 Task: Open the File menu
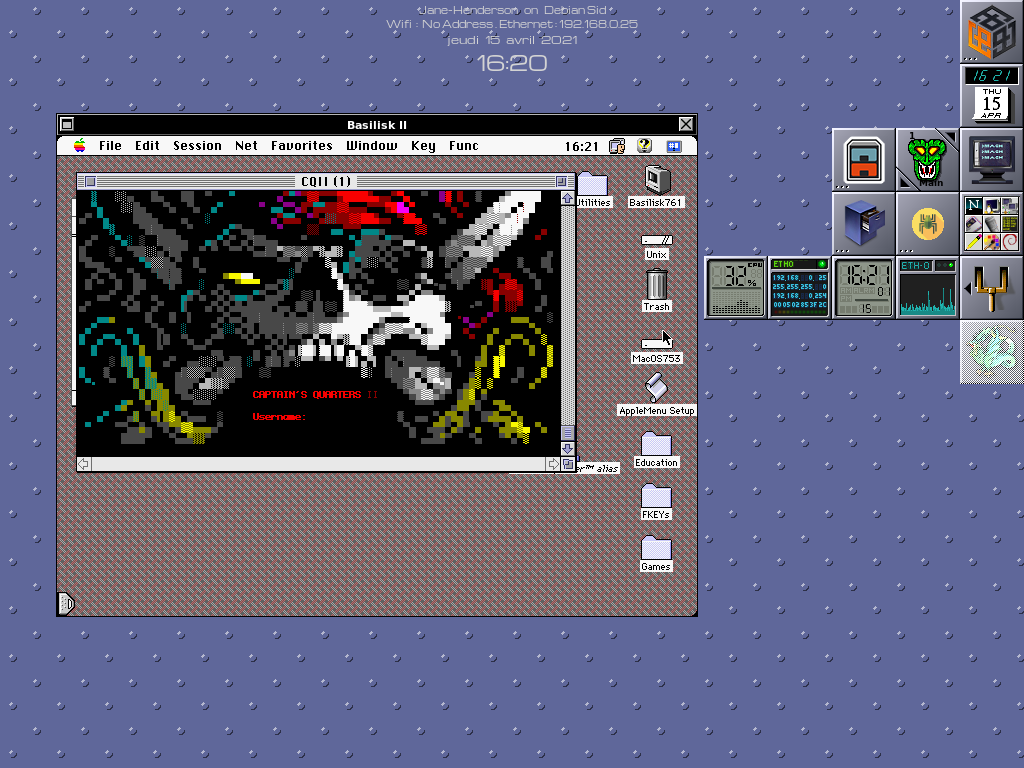110,146
